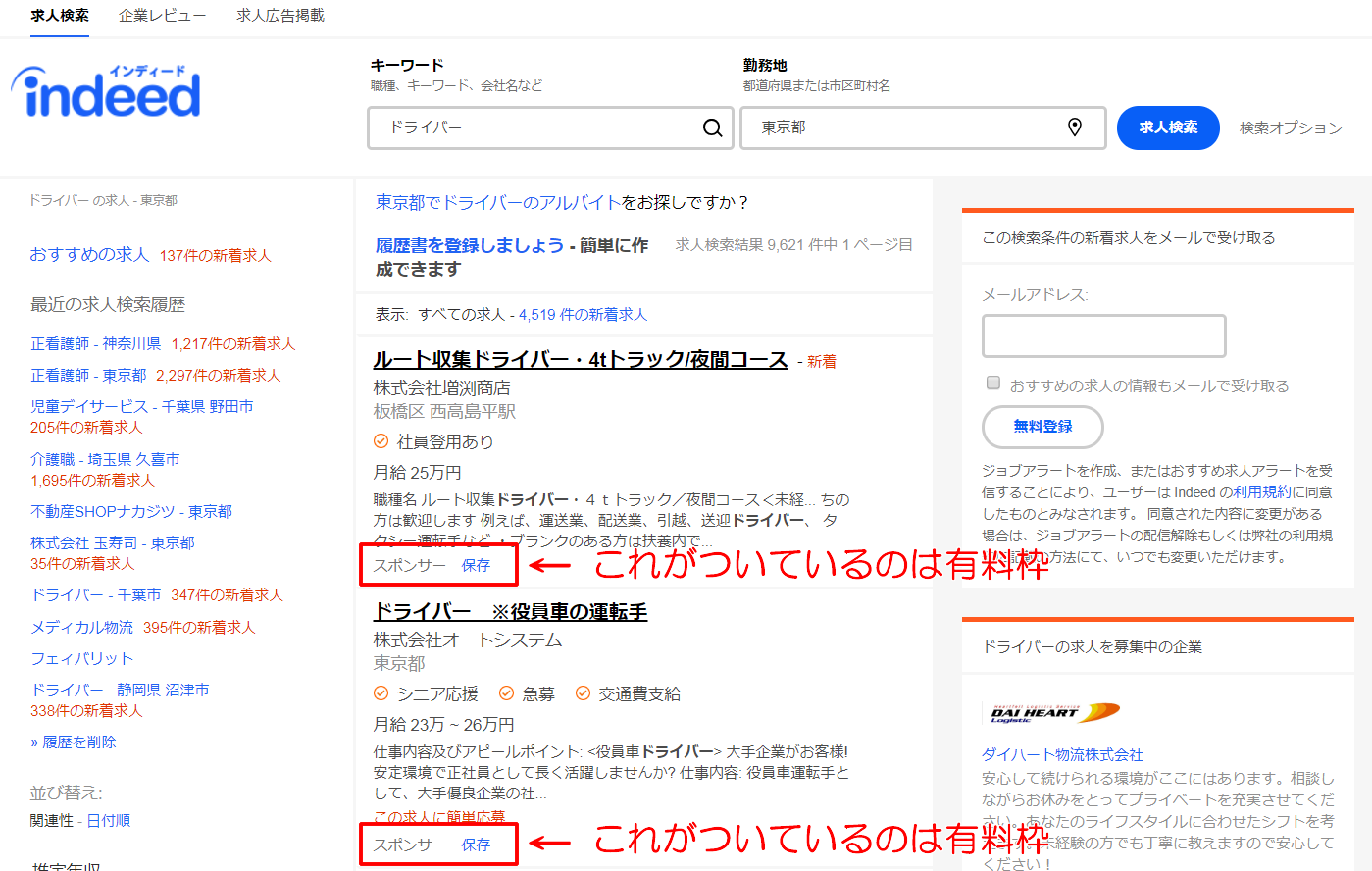Click 月給 23万 ~ 26万円 salary text

point(444,725)
